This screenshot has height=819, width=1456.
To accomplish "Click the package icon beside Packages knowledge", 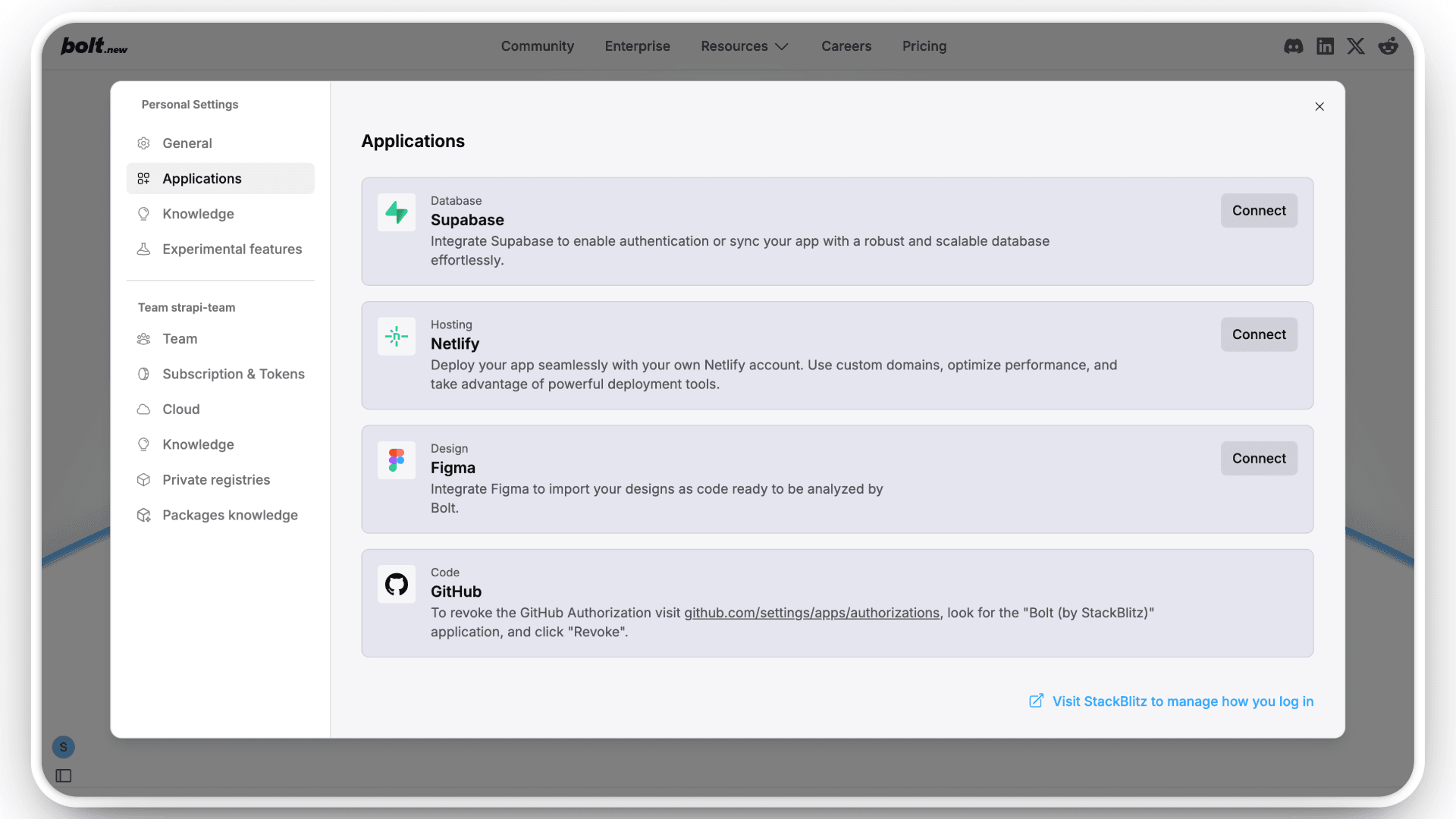I will tap(143, 516).
